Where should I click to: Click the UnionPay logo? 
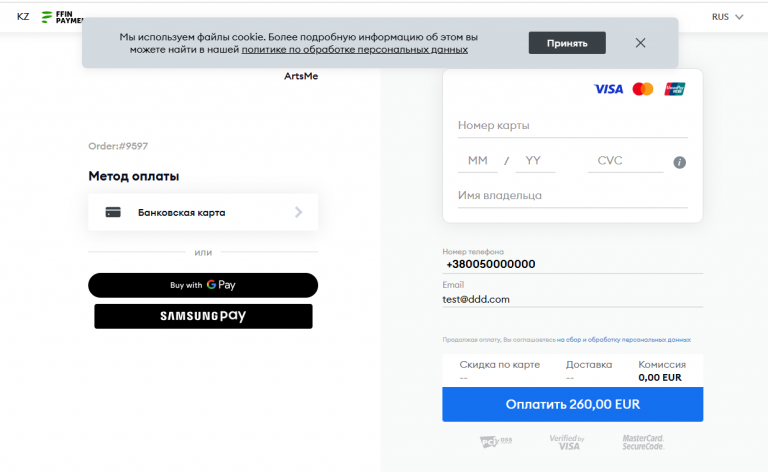pos(675,89)
